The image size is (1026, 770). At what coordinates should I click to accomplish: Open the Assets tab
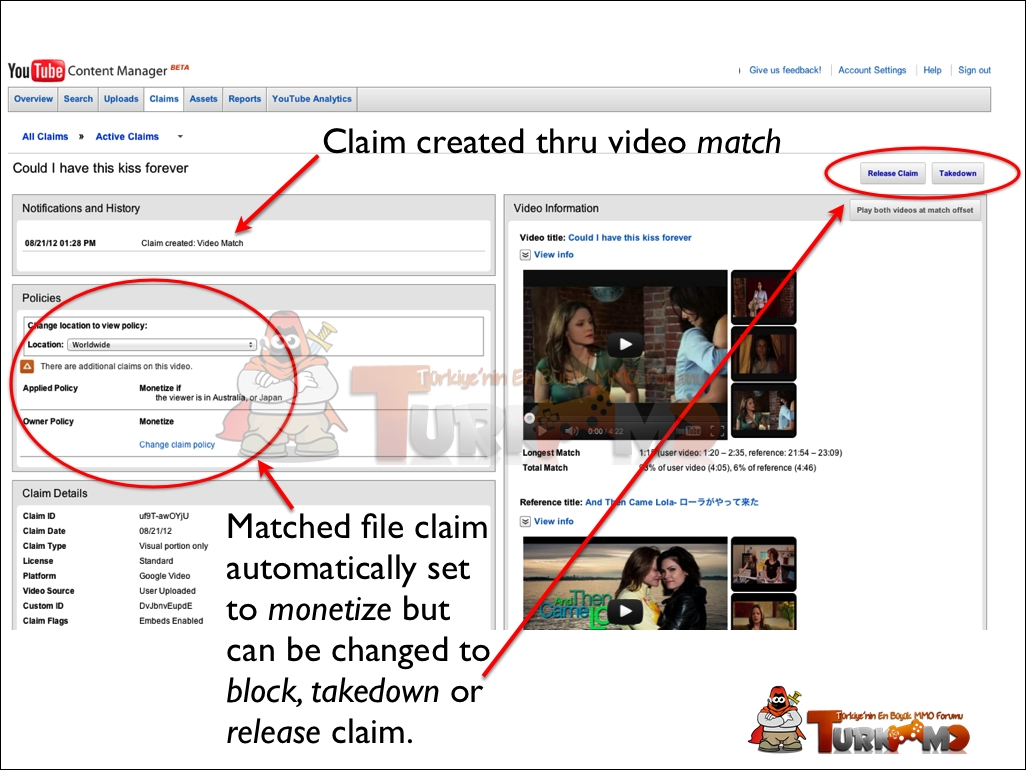[x=203, y=99]
